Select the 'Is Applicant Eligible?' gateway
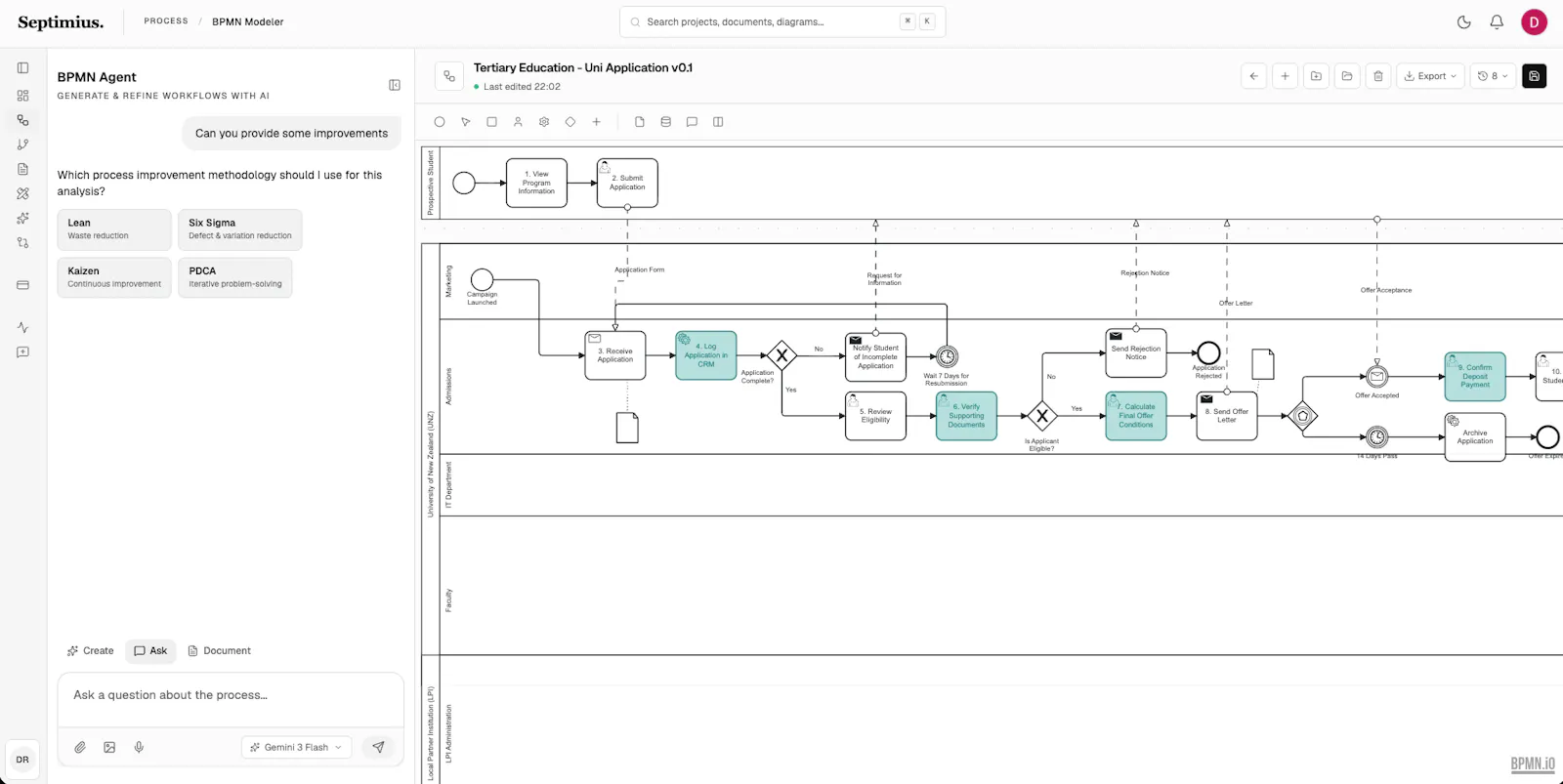 tap(1042, 416)
